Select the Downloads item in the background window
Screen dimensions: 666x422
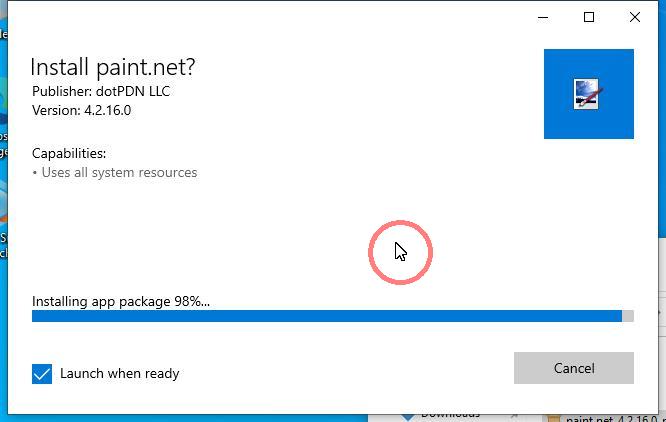450,415
